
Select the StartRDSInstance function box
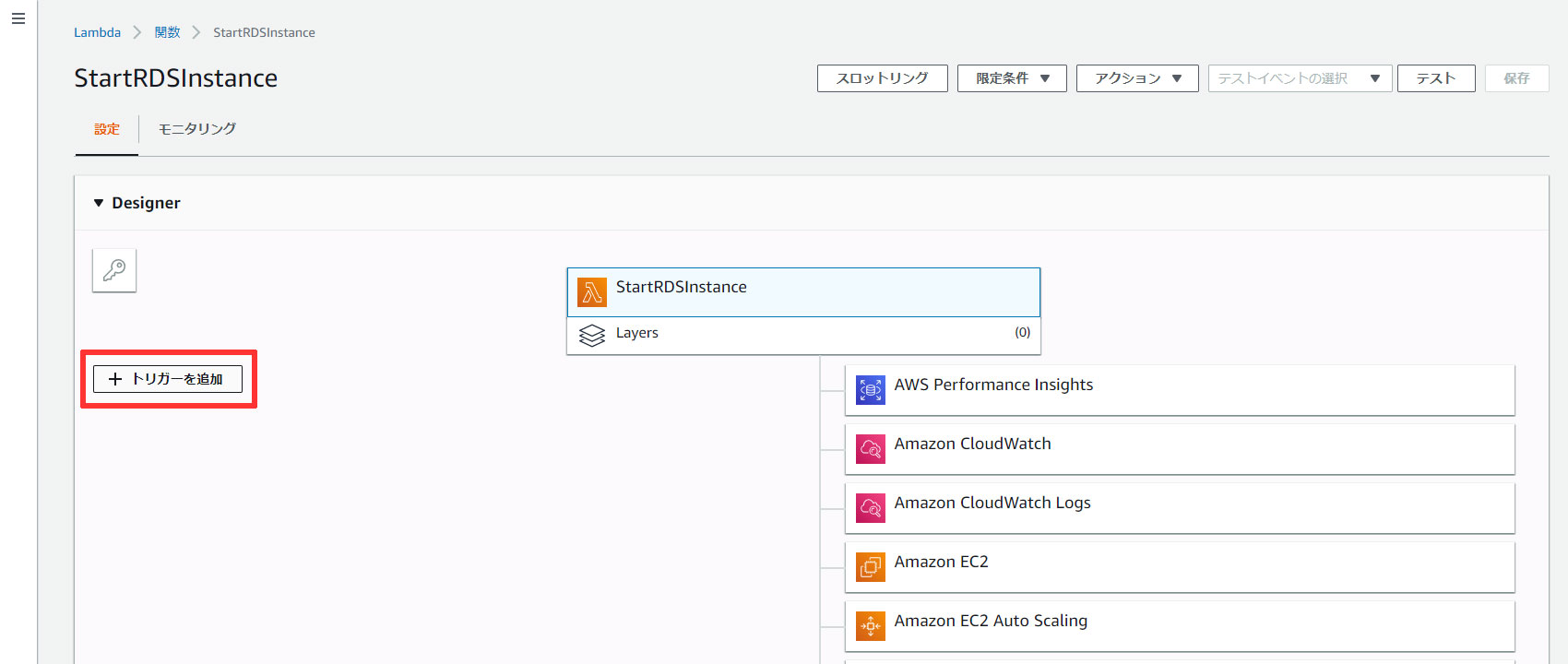point(803,292)
